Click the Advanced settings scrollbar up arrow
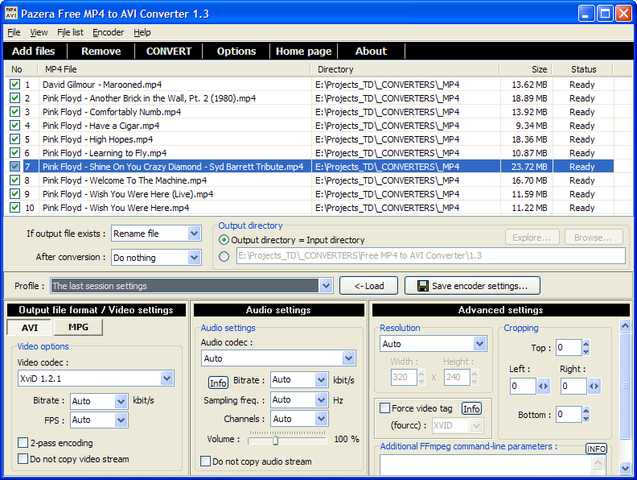This screenshot has height=480, width=637. (625, 326)
